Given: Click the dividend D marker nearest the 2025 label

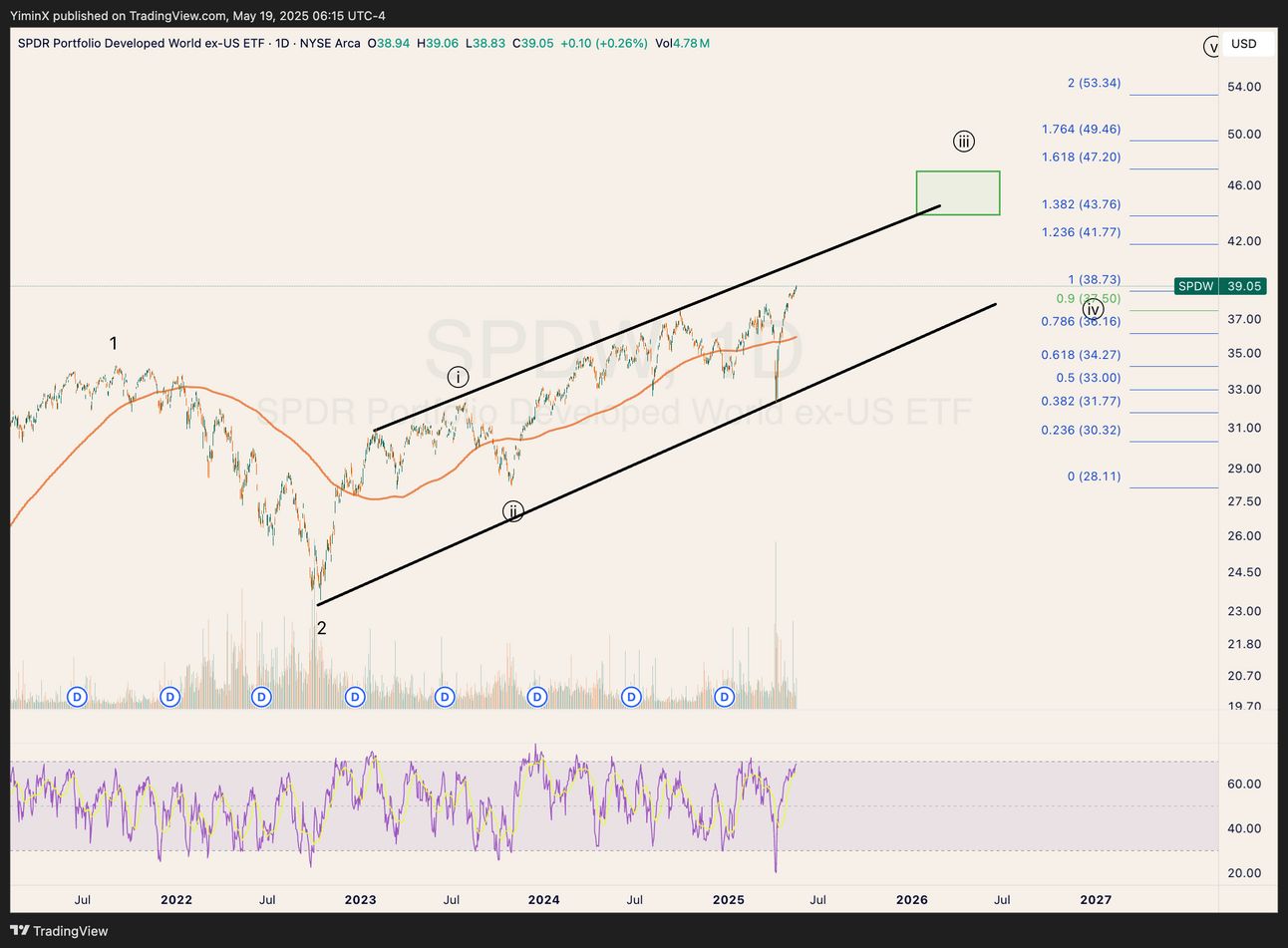Looking at the screenshot, I should [725, 697].
